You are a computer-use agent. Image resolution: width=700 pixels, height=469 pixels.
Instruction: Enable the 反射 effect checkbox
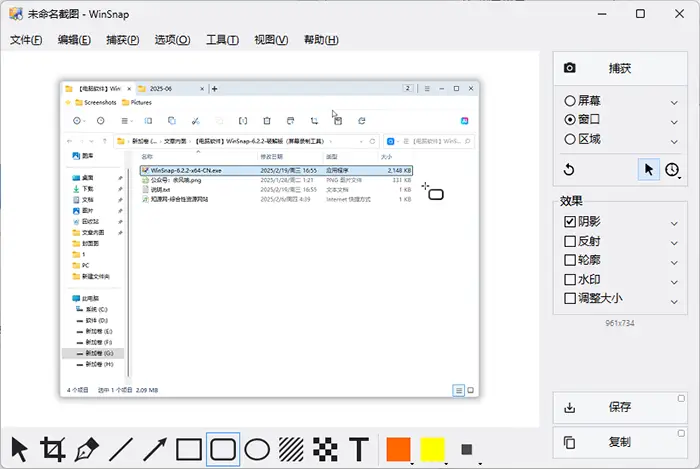click(x=570, y=241)
